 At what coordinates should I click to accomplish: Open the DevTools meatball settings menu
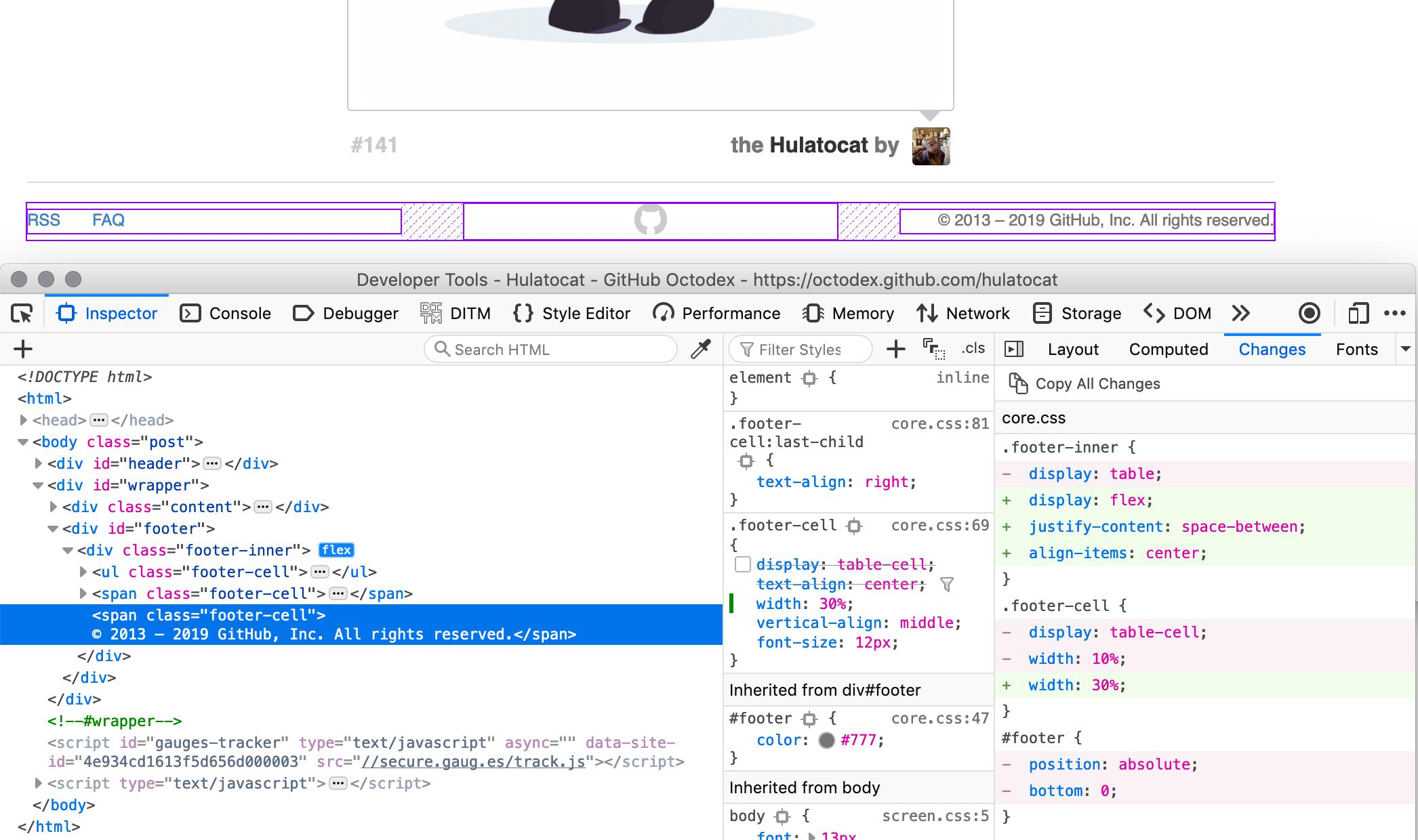click(x=1396, y=313)
